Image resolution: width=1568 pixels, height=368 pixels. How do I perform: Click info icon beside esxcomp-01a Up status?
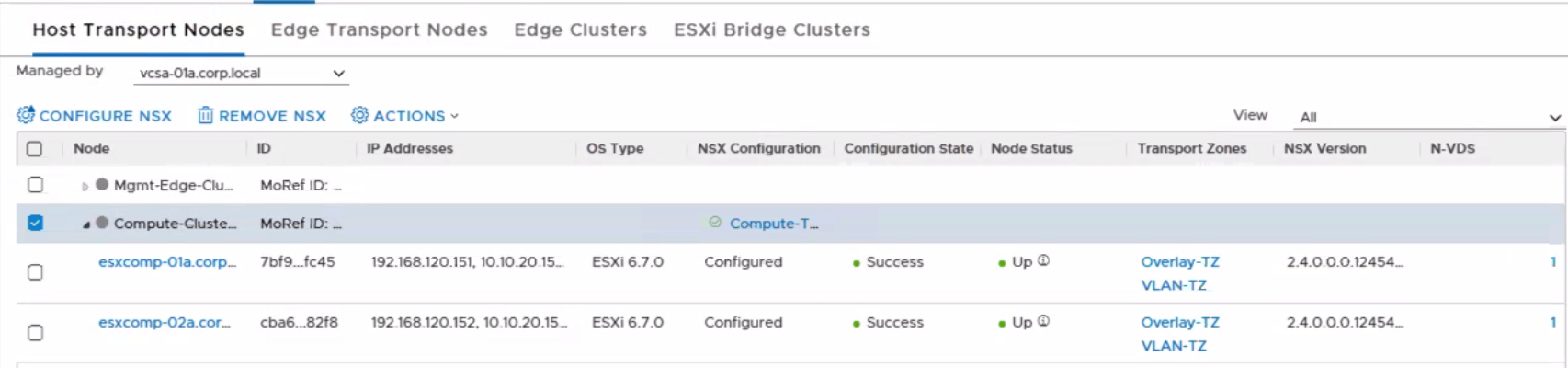click(1043, 260)
